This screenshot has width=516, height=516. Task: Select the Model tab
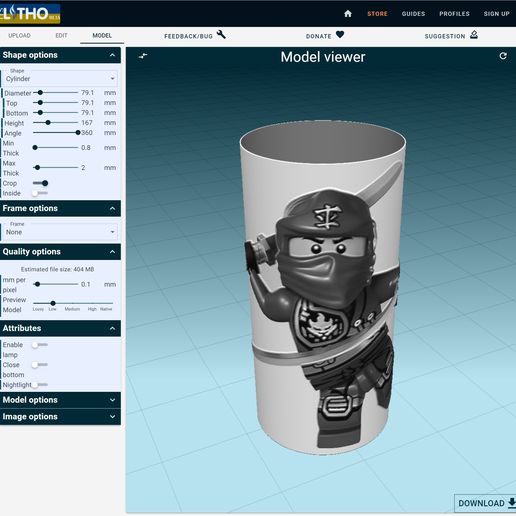tap(102, 35)
